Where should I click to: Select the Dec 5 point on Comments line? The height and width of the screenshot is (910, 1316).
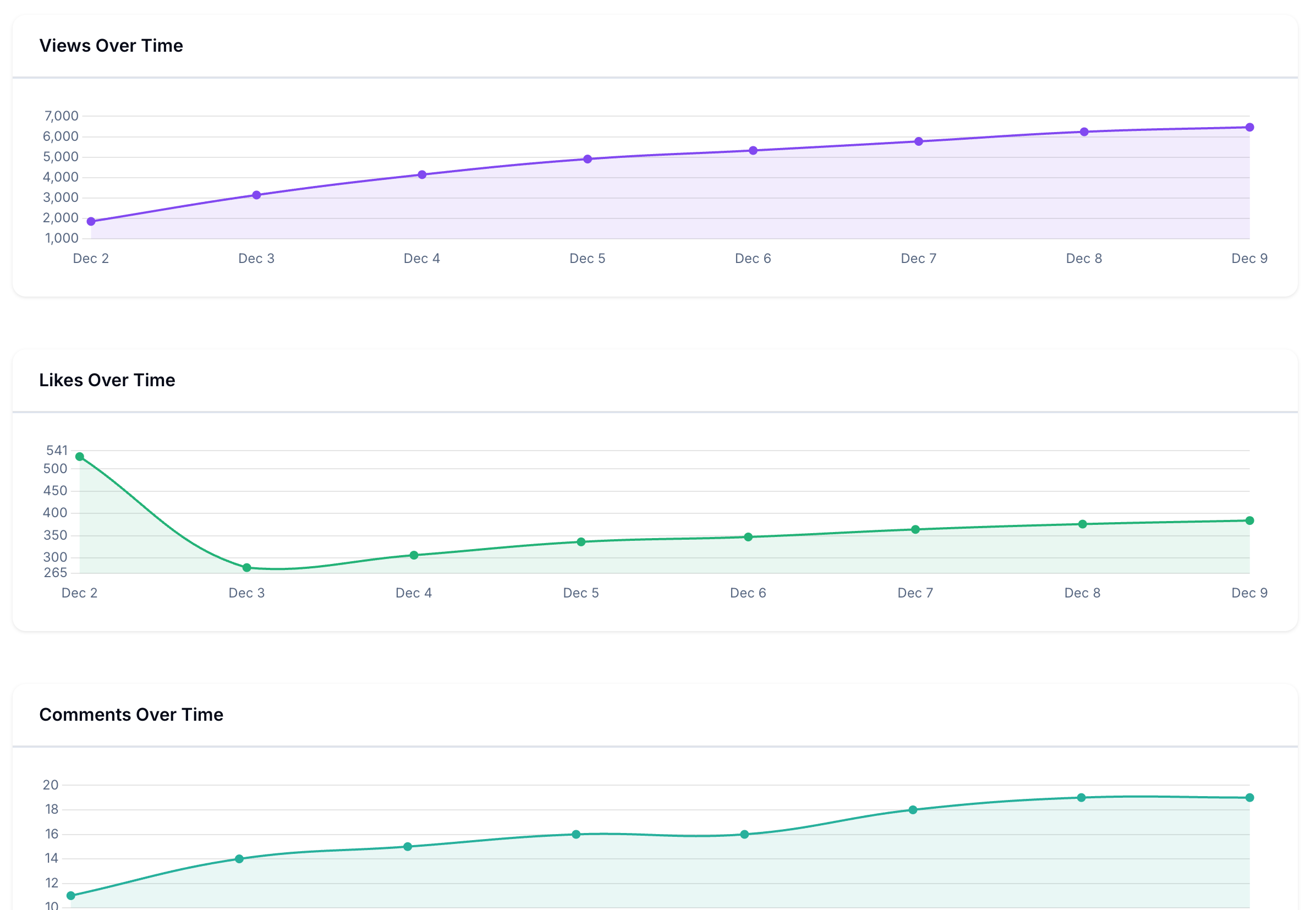point(575,834)
